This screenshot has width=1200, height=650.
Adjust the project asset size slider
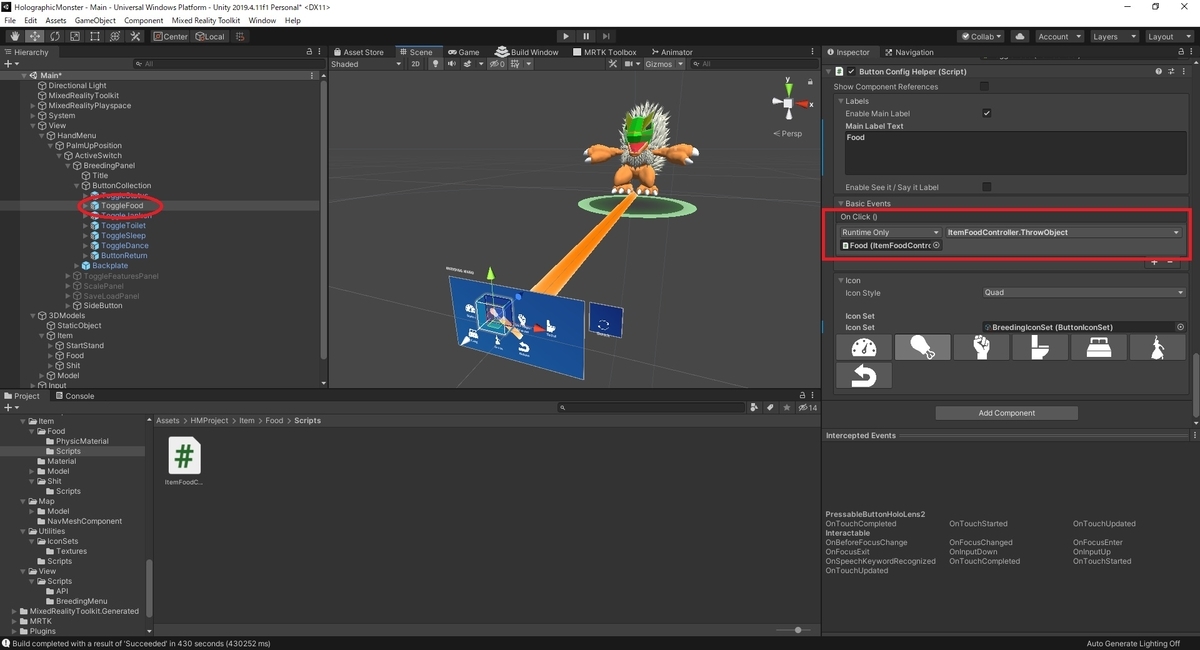[x=795, y=630]
